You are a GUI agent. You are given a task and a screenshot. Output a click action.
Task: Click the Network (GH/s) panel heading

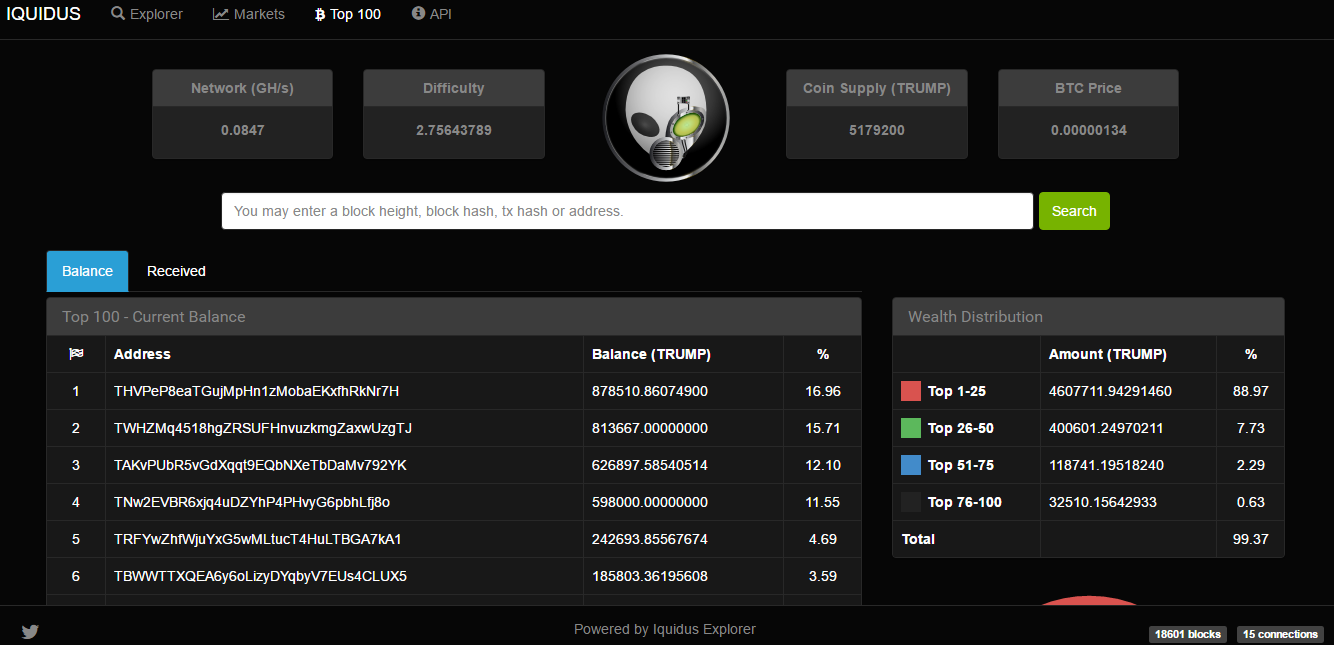coord(243,88)
